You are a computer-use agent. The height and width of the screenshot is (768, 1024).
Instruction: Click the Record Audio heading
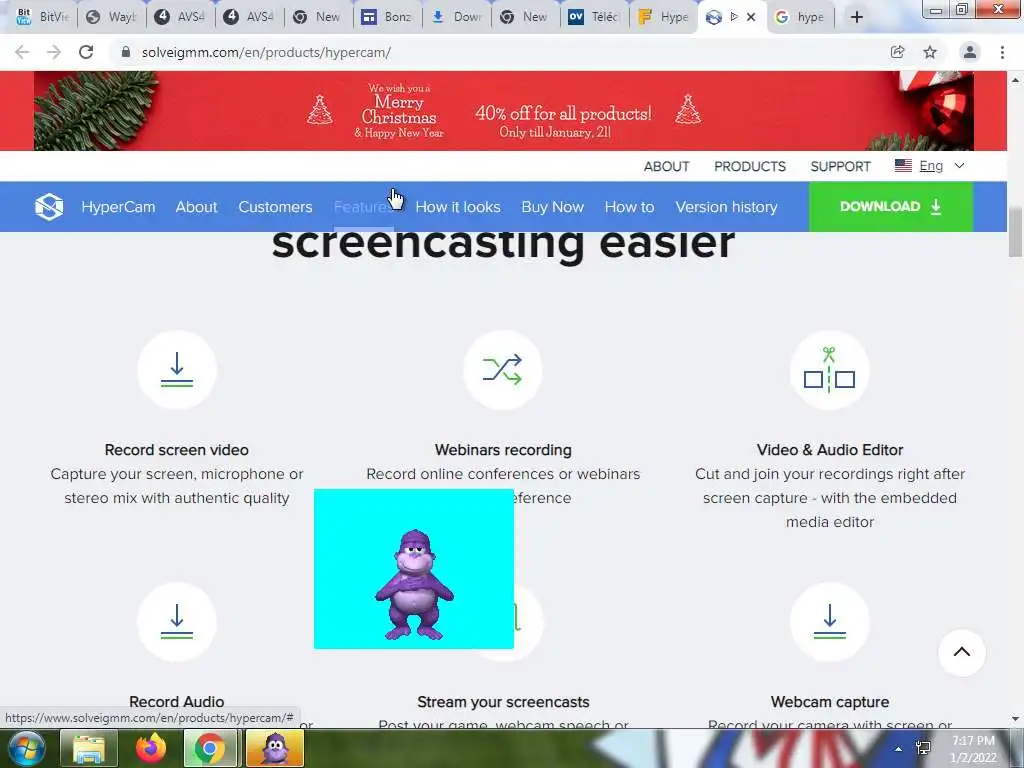(x=176, y=702)
